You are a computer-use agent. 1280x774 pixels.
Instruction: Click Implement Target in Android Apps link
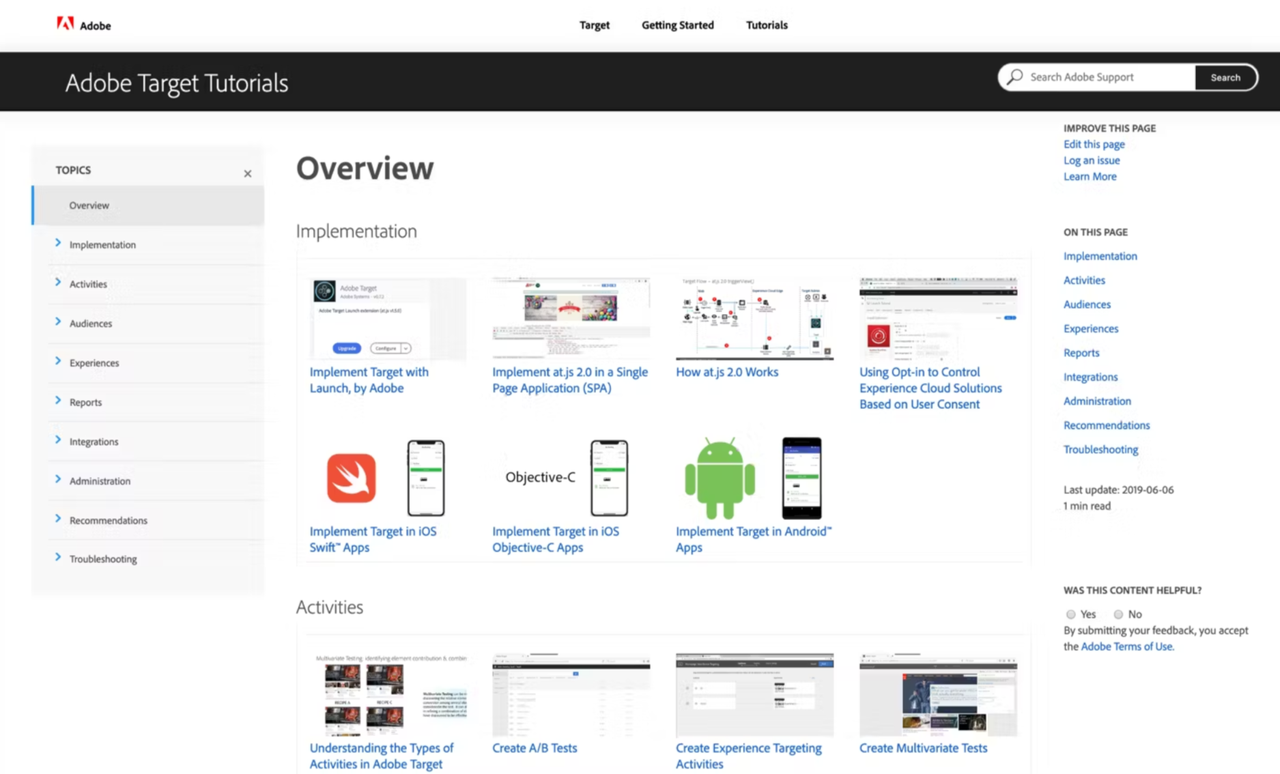coord(754,539)
